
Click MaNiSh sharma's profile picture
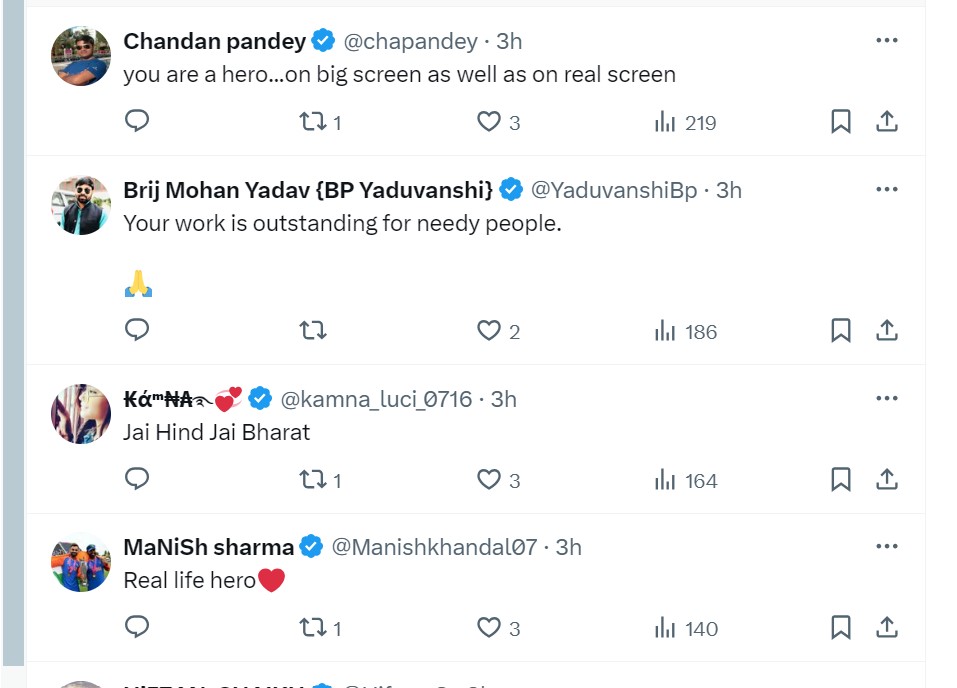point(80,563)
